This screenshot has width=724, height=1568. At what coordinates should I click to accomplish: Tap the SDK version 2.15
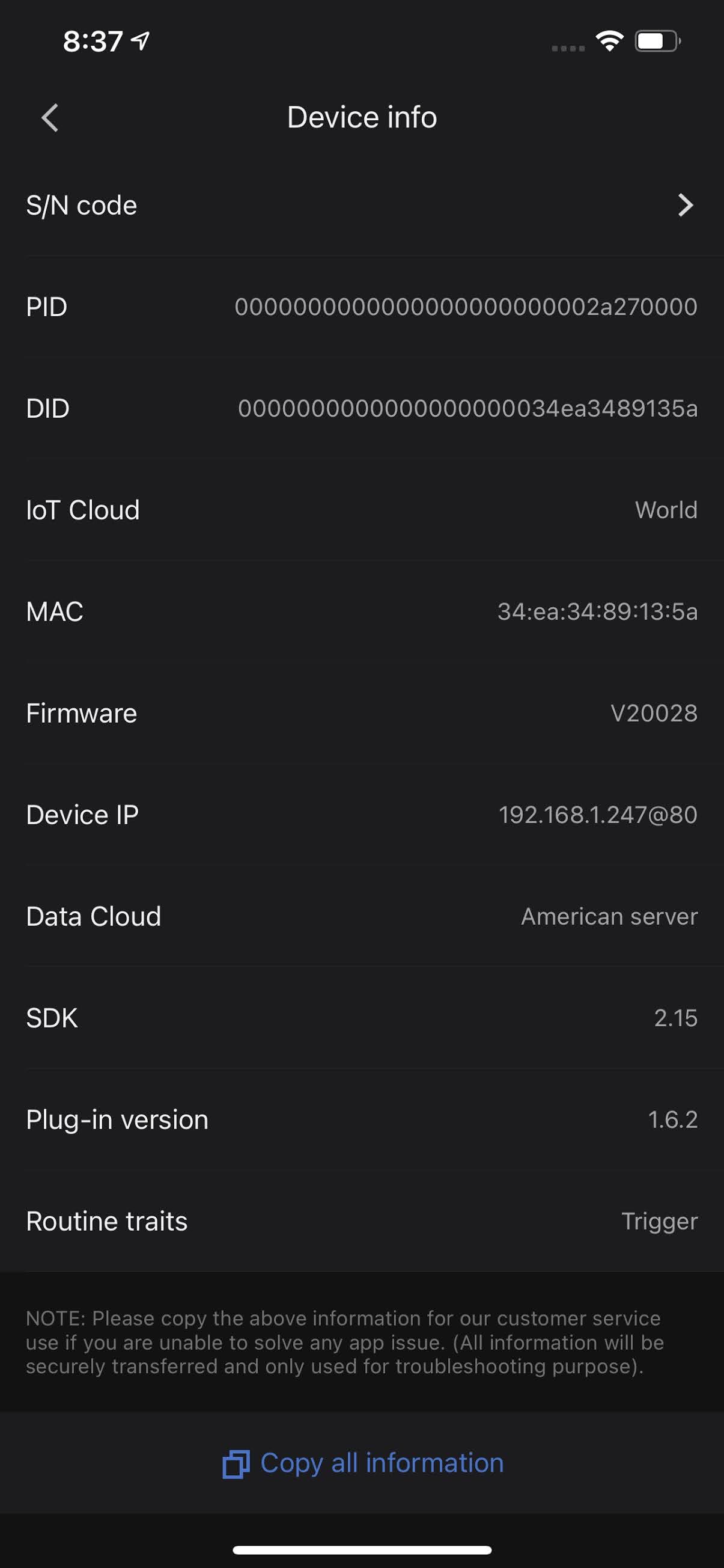[x=675, y=1018]
